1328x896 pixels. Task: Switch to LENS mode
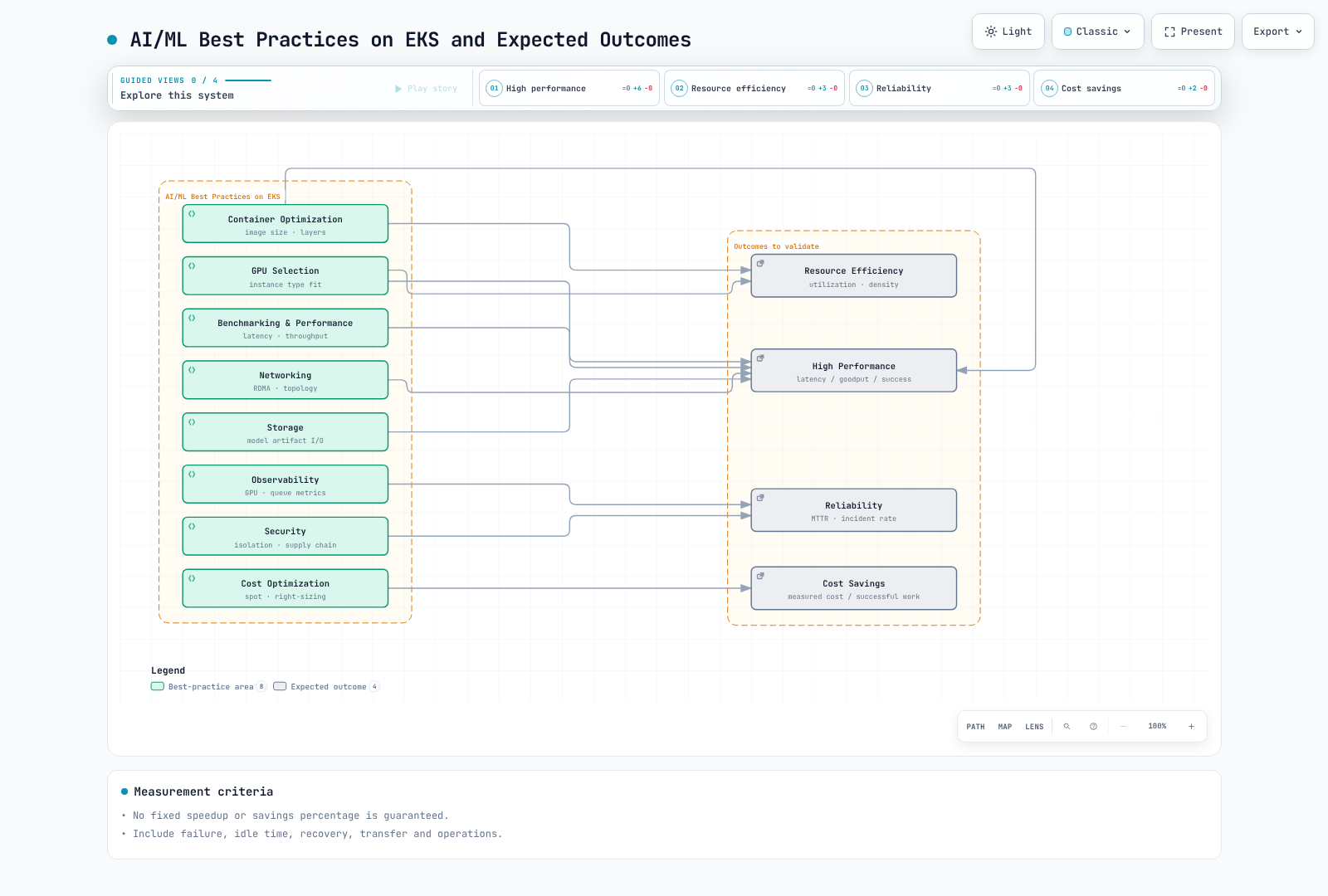pyautogui.click(x=1034, y=727)
